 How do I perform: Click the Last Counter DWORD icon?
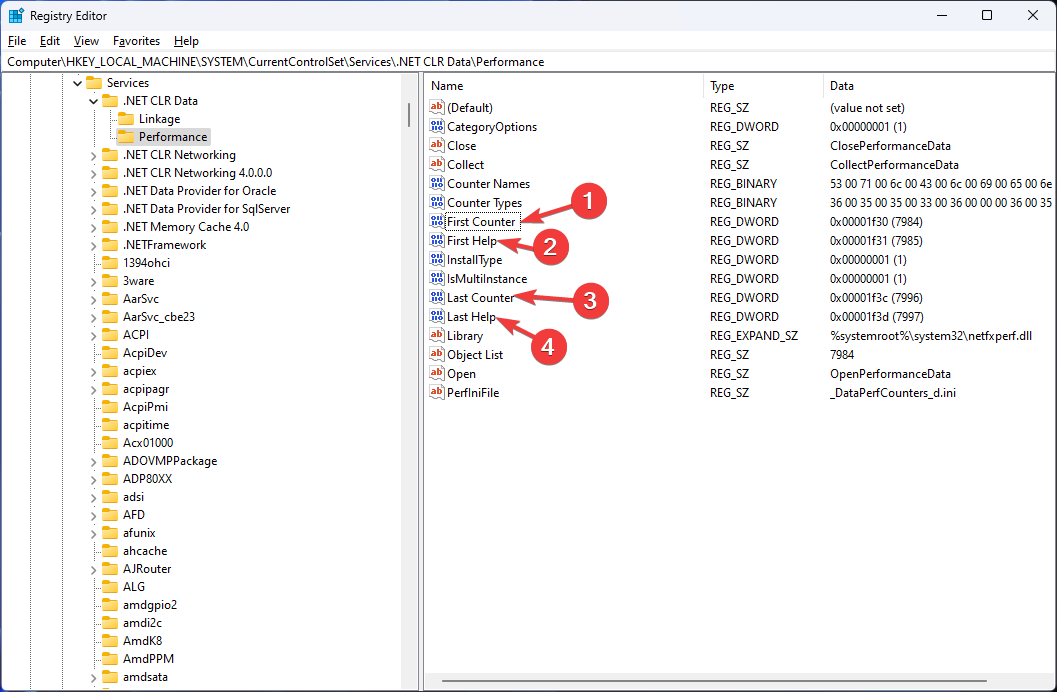tap(437, 297)
